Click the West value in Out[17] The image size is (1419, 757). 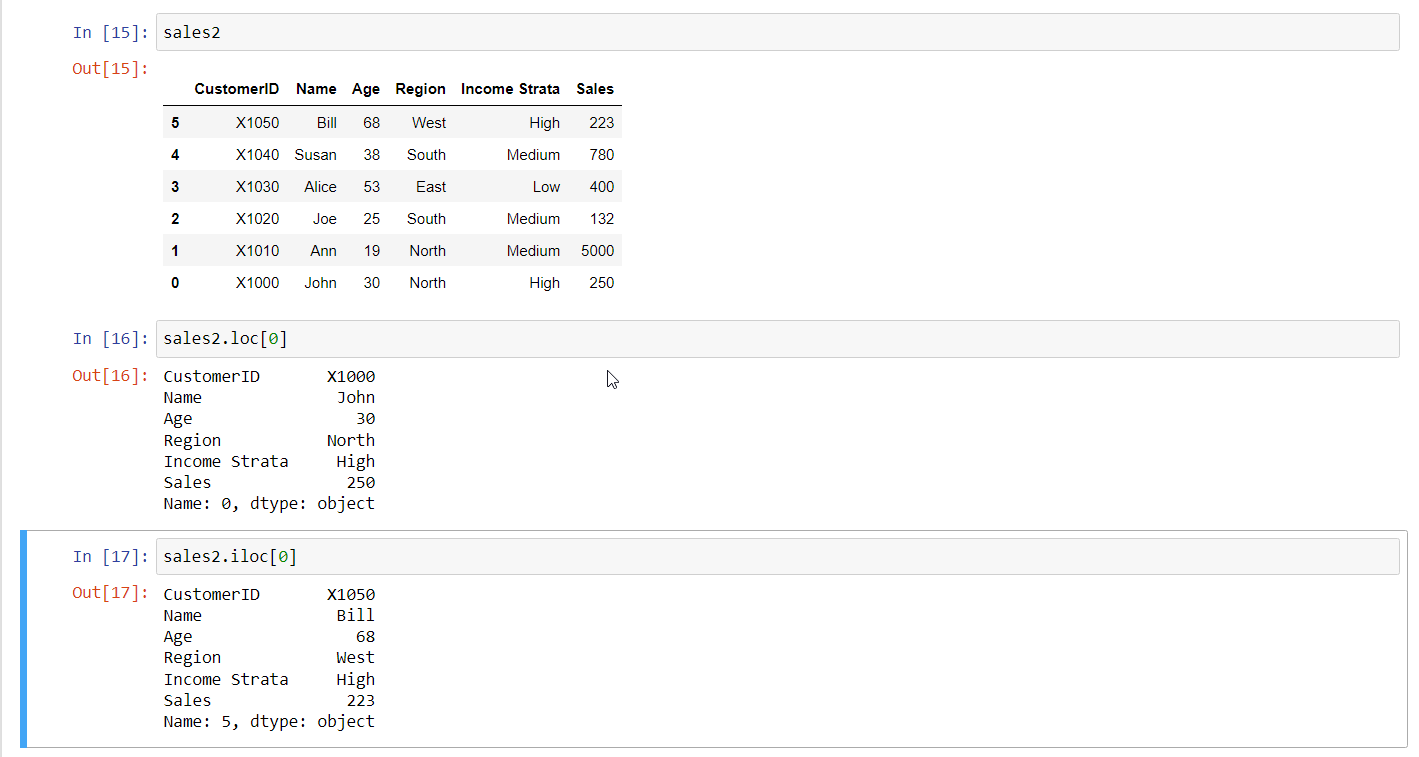355,657
